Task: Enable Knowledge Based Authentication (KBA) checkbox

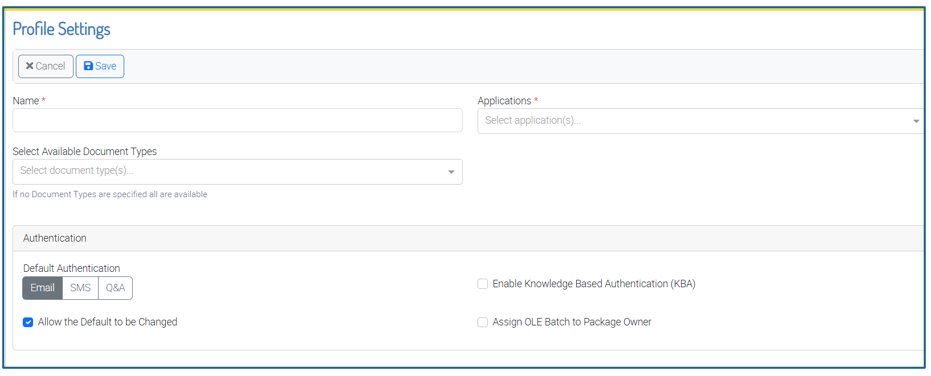Action: (x=483, y=284)
